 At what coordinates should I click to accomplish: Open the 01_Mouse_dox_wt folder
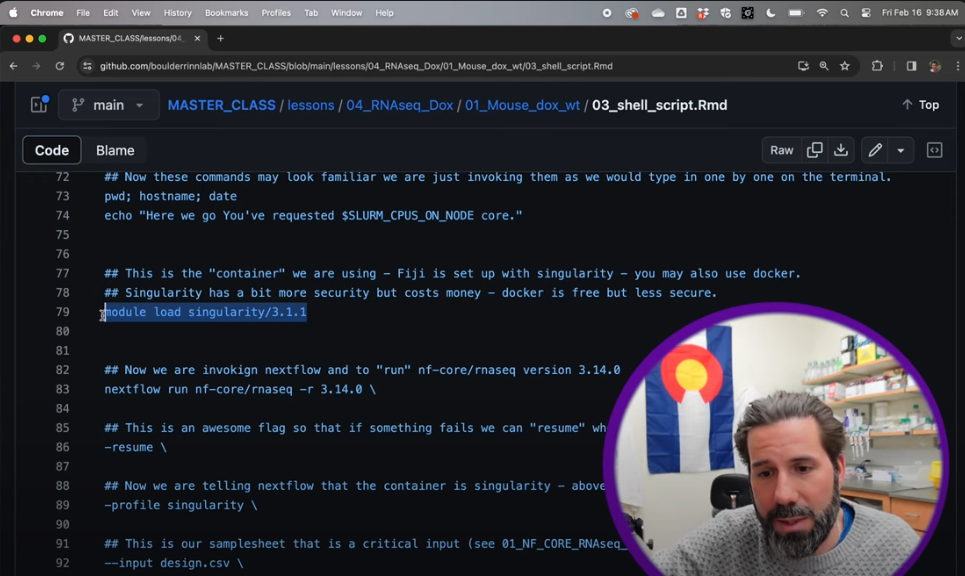tap(523, 105)
